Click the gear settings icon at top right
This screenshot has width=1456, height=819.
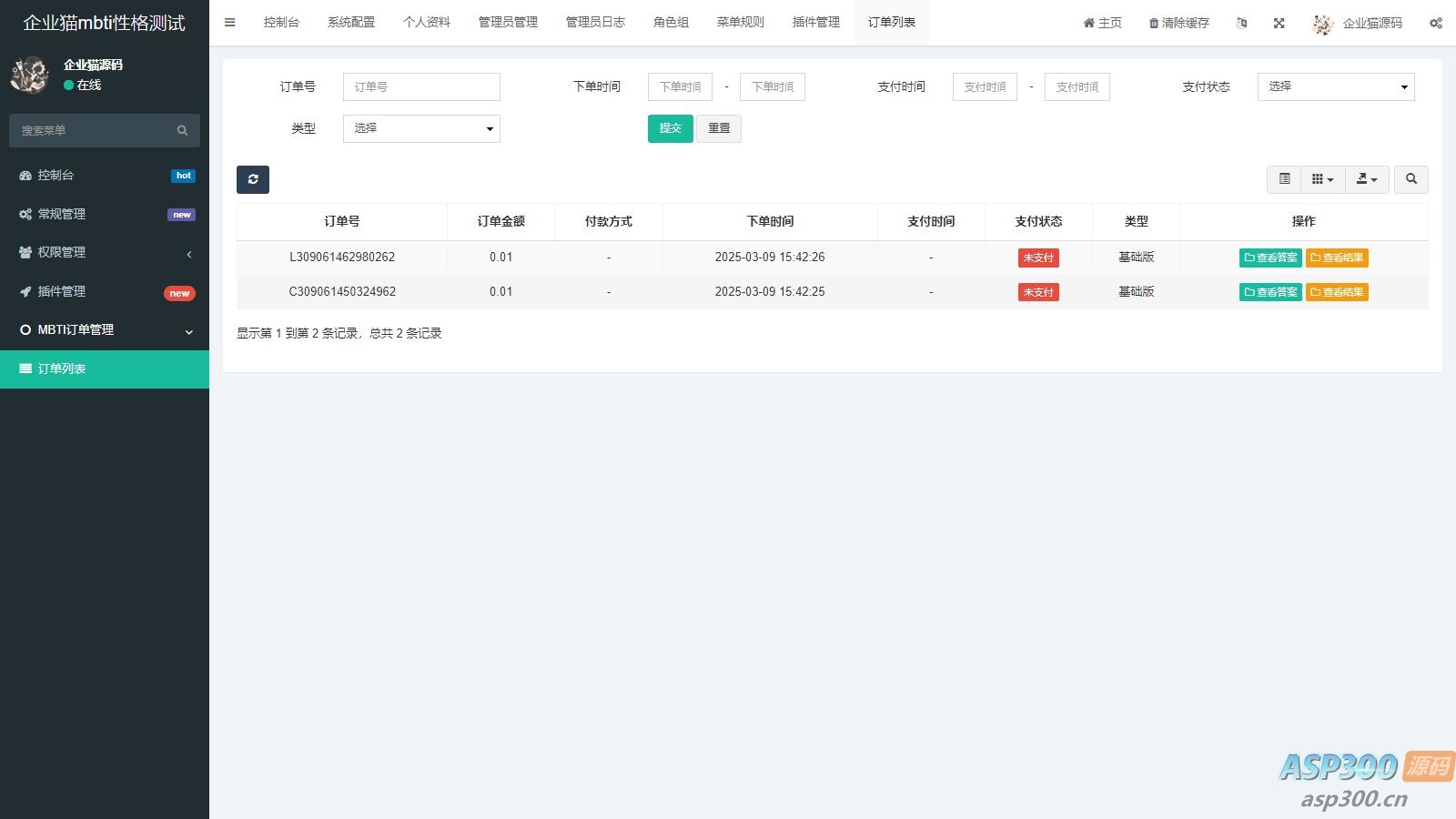point(1435,23)
